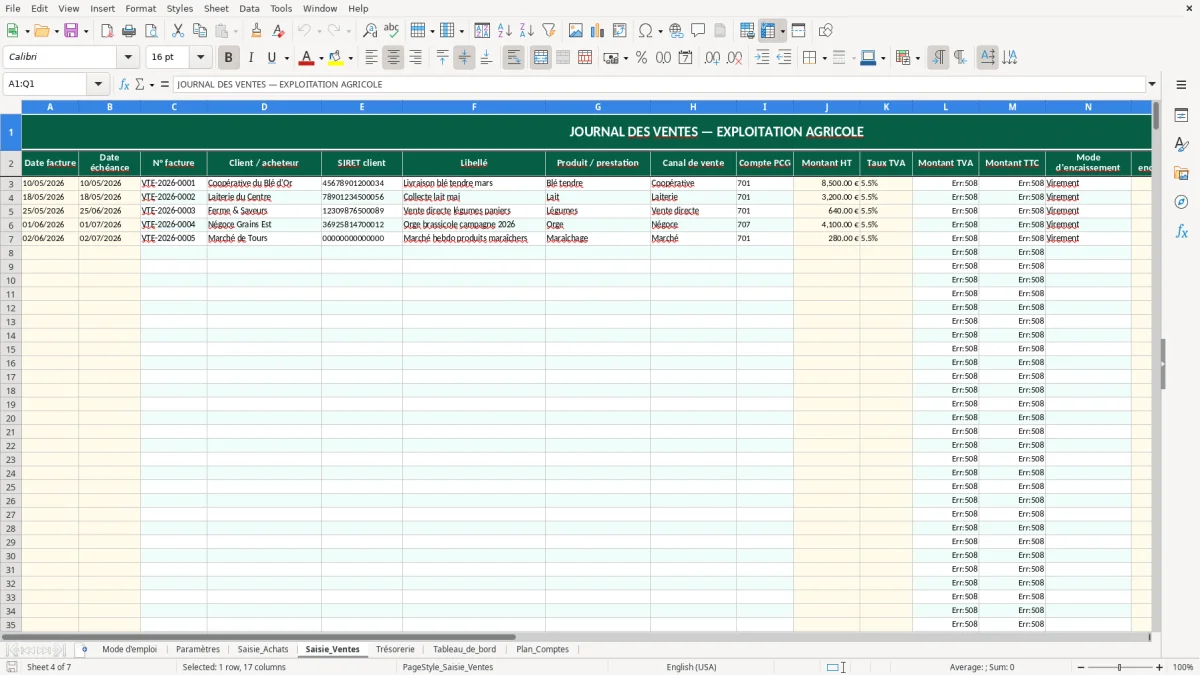Click the Print icon
Screen dimensions: 1200x675
pos(129,31)
